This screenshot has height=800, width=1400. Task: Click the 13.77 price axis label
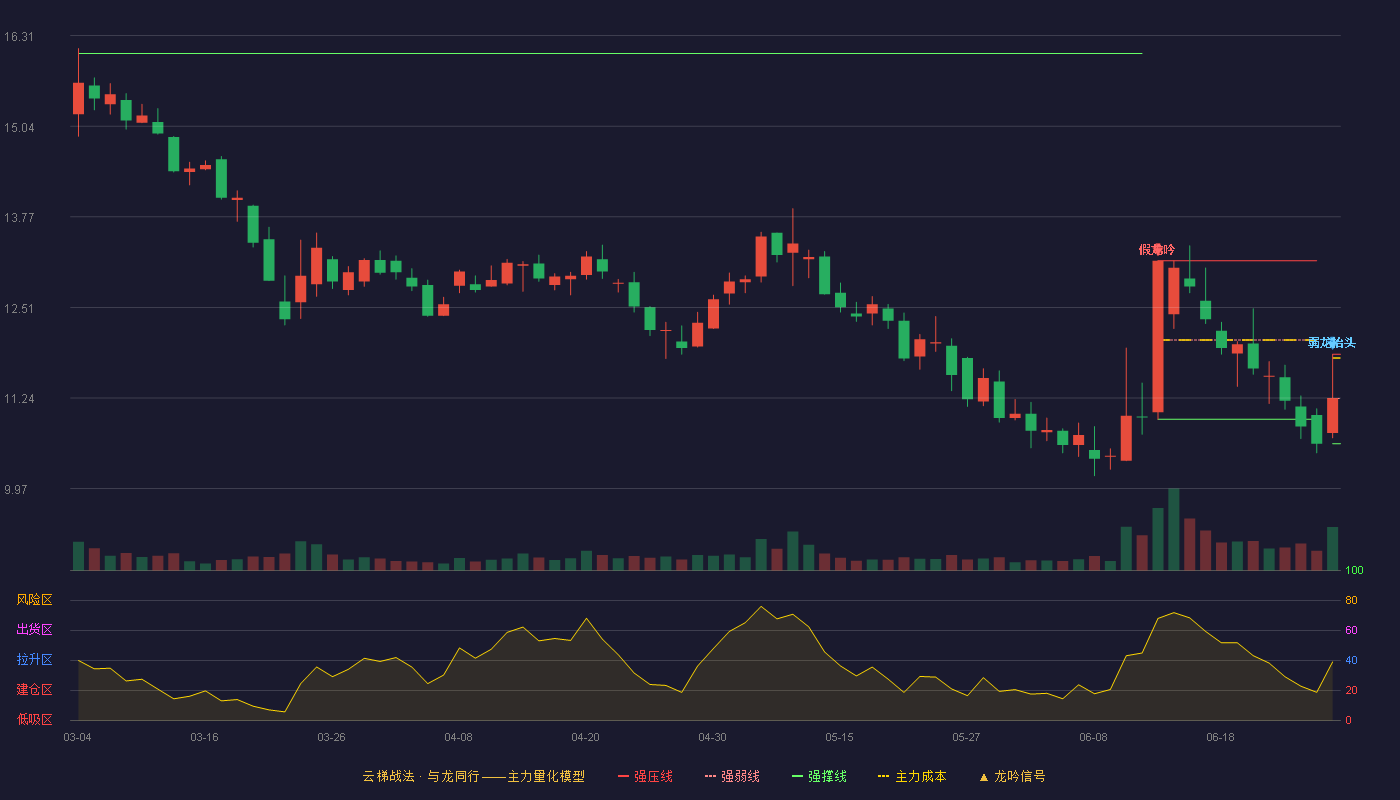[19, 218]
